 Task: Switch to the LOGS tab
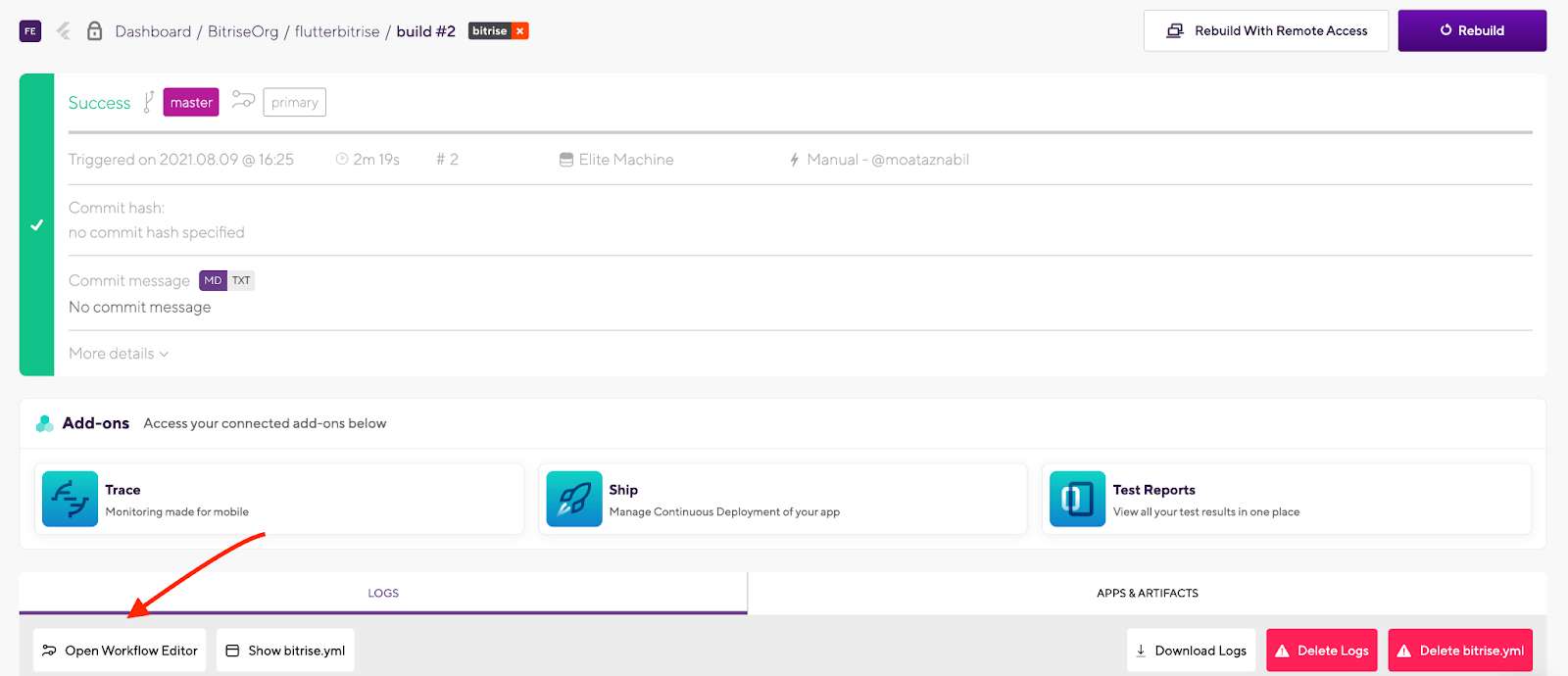(x=383, y=593)
